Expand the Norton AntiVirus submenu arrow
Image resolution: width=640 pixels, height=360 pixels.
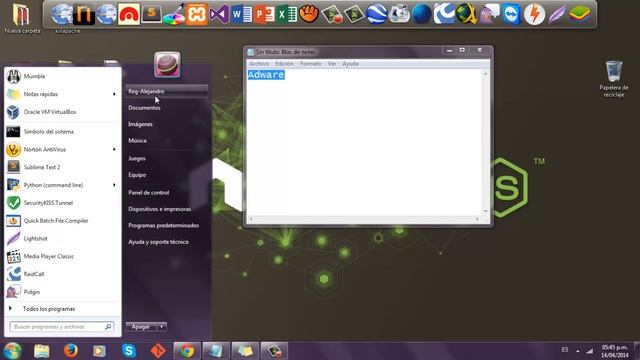coord(114,149)
